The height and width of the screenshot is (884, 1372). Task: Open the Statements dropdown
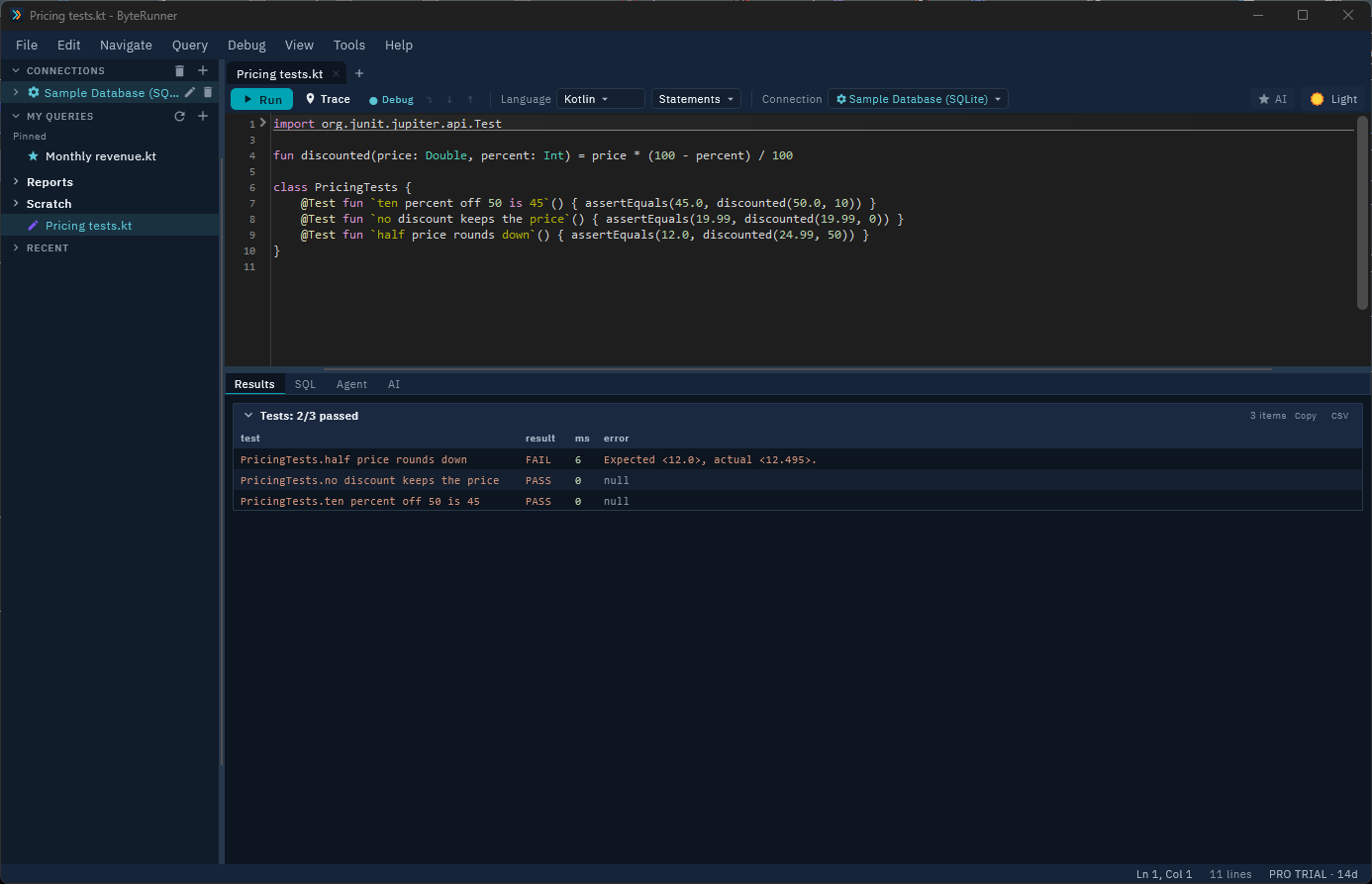tap(697, 99)
